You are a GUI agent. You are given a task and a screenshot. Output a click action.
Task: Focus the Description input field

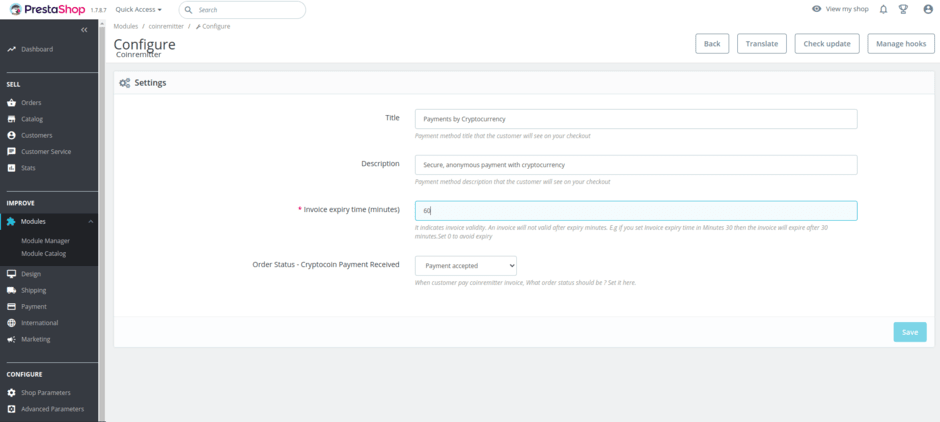(636, 165)
